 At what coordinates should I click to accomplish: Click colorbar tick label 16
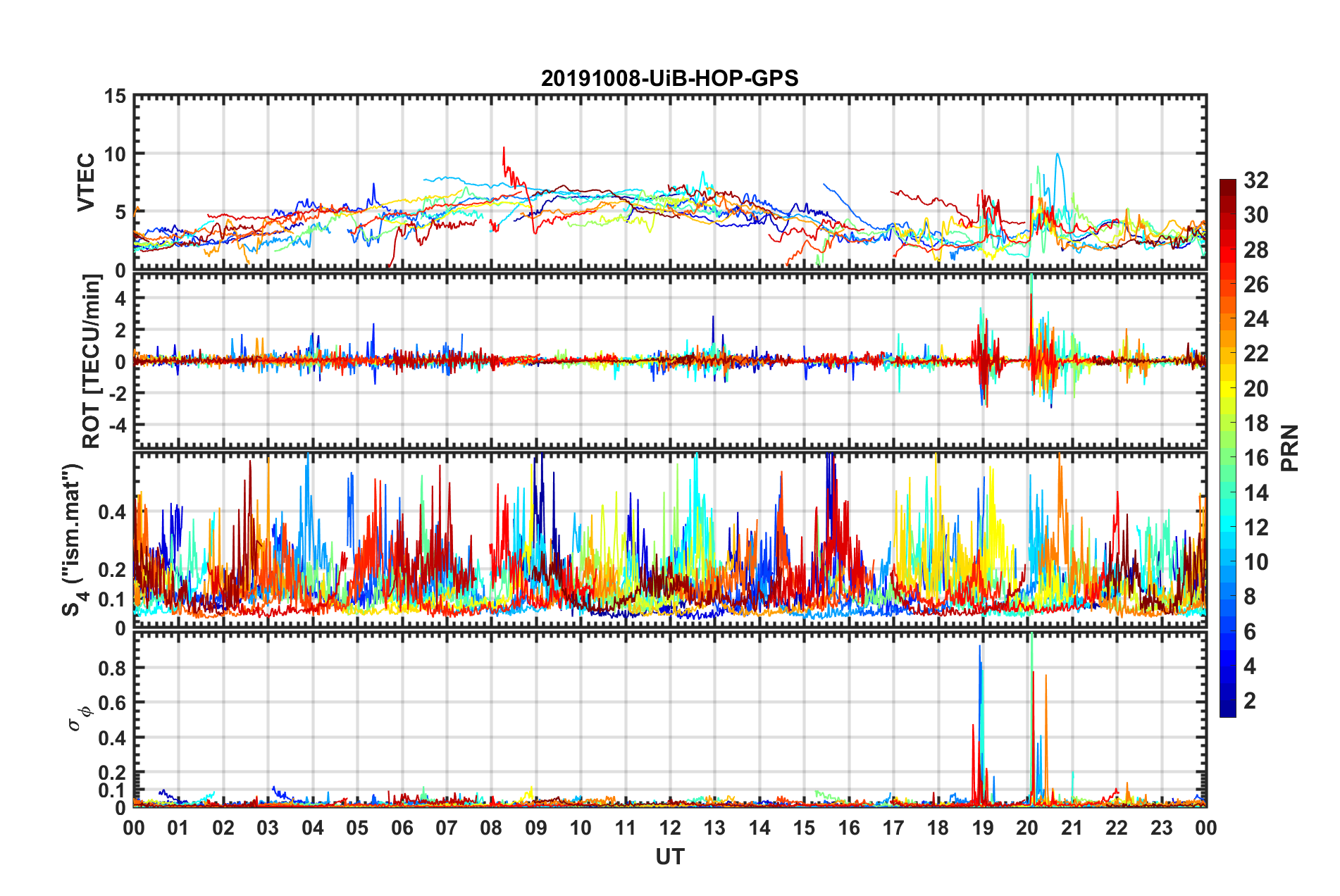pos(1256,458)
